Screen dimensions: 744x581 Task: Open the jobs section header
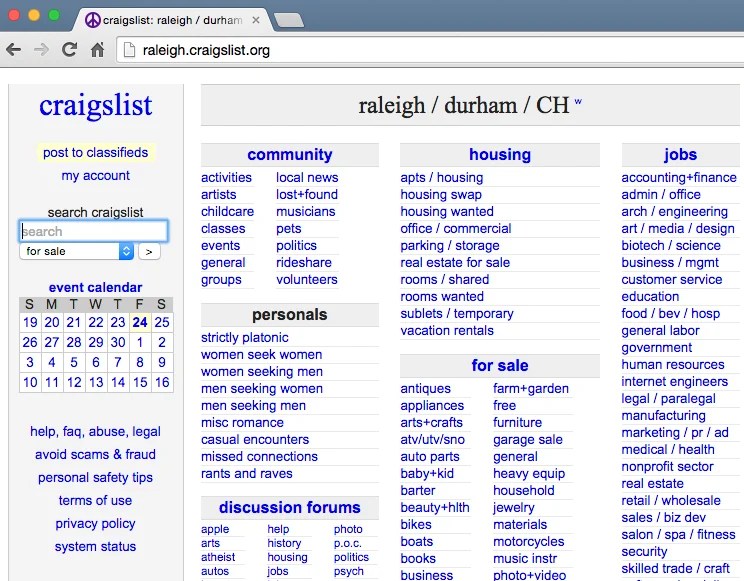coord(680,154)
